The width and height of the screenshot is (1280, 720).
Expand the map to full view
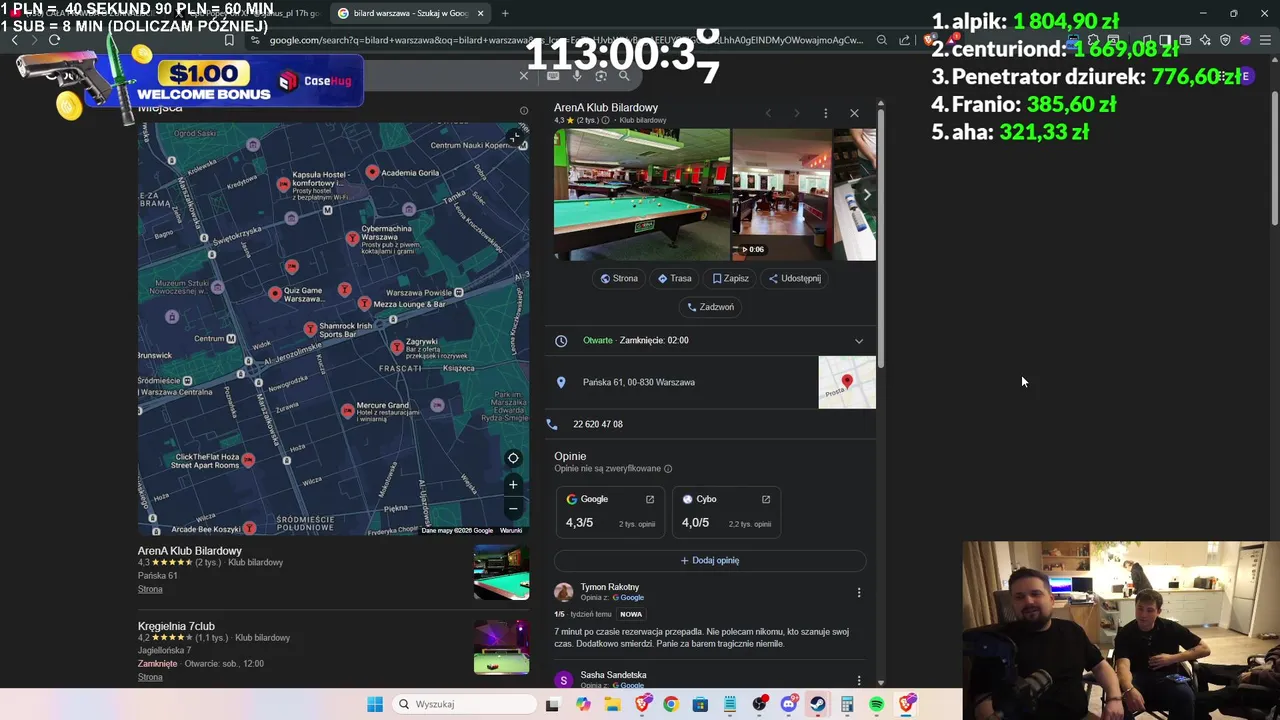click(515, 137)
